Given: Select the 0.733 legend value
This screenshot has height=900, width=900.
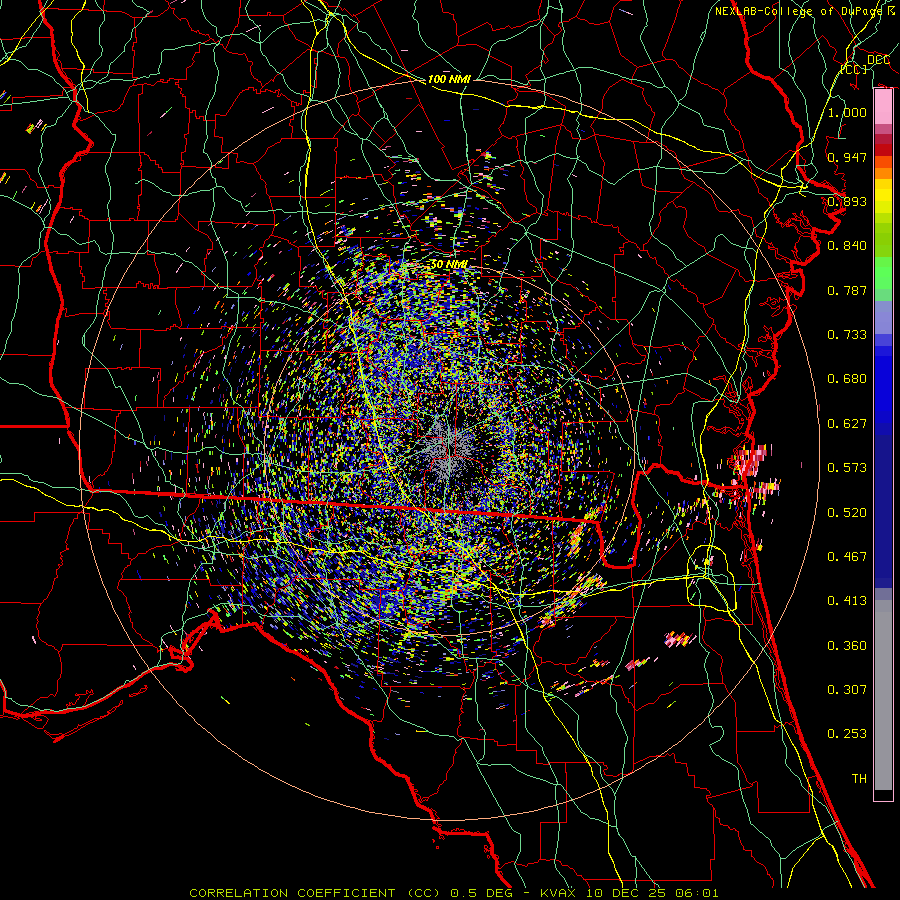Looking at the screenshot, I should pyautogui.click(x=847, y=335).
